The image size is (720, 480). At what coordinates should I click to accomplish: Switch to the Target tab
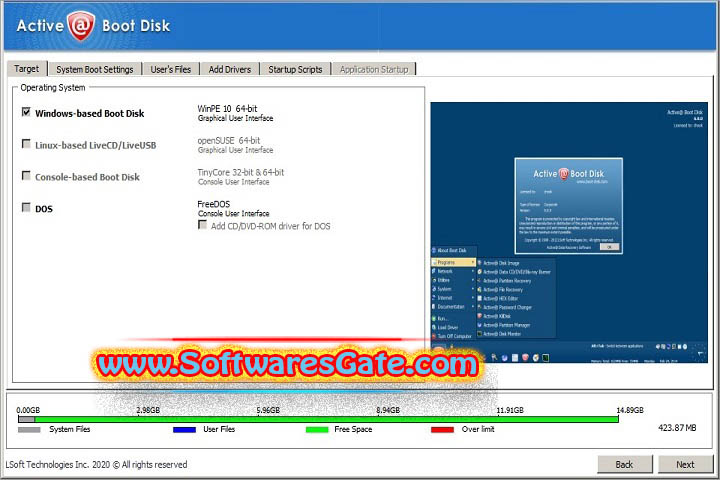27,69
